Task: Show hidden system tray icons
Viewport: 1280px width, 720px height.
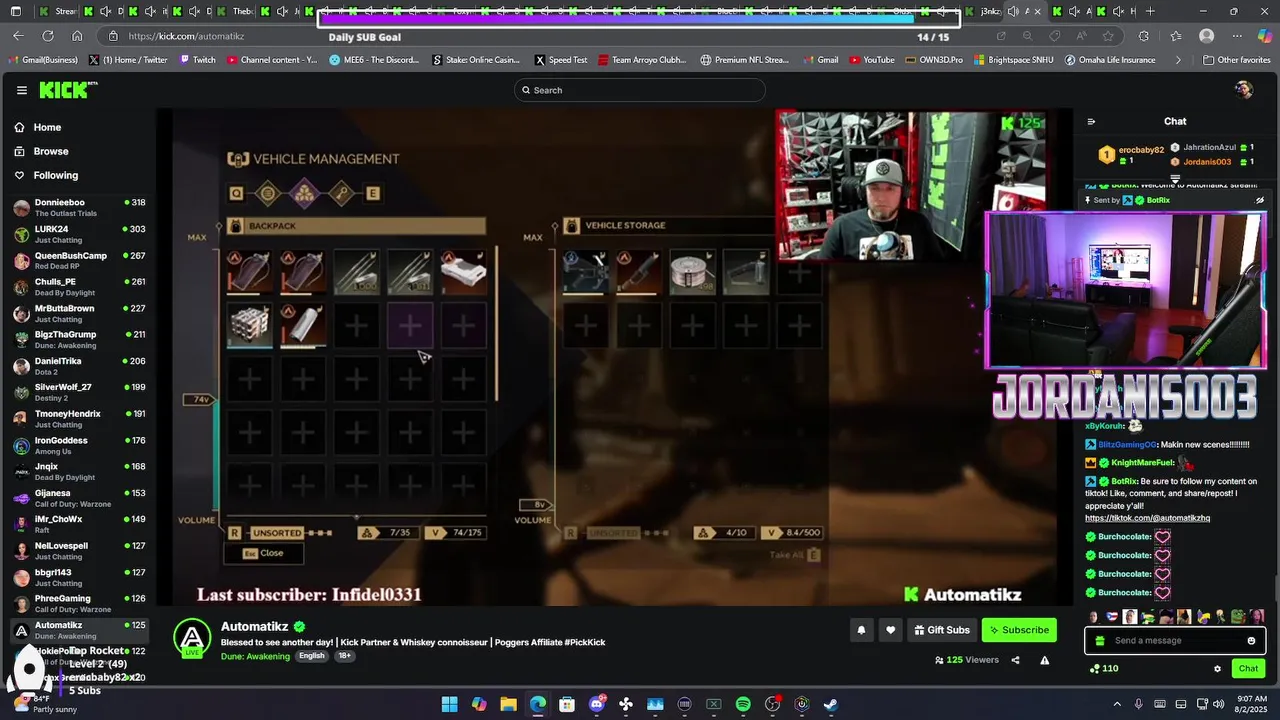Action: 1117,704
